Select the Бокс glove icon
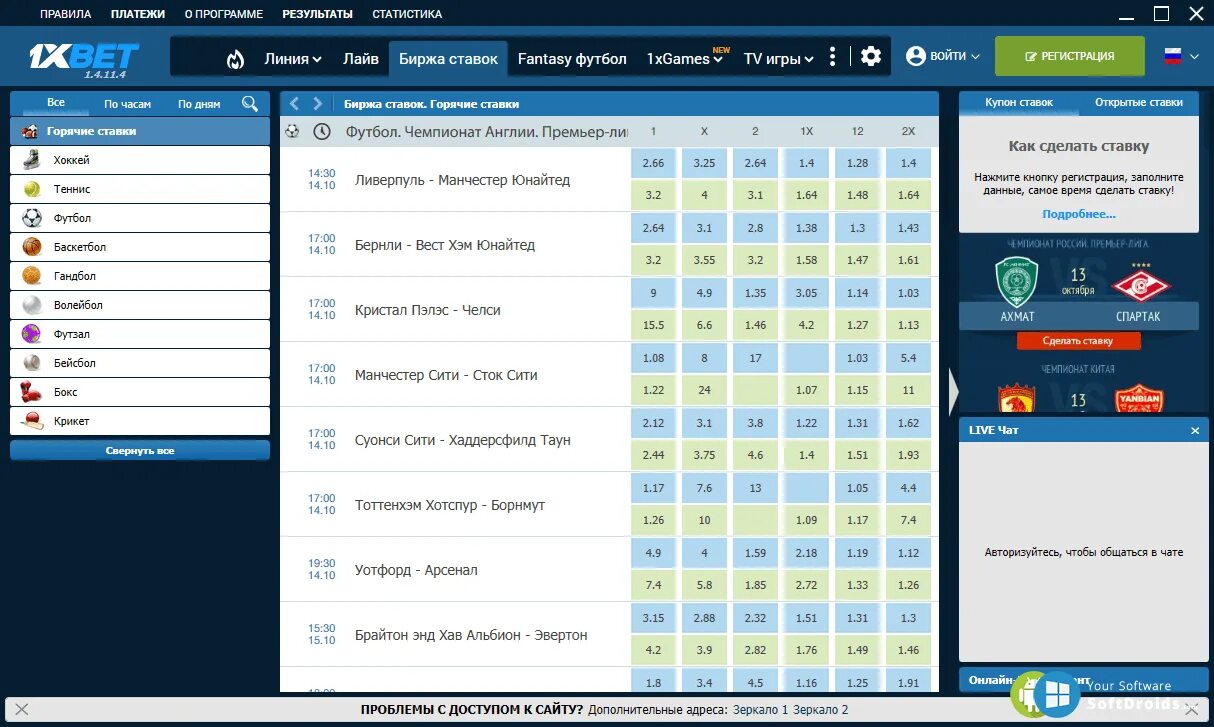The width and height of the screenshot is (1214, 727). pyautogui.click(x=33, y=392)
